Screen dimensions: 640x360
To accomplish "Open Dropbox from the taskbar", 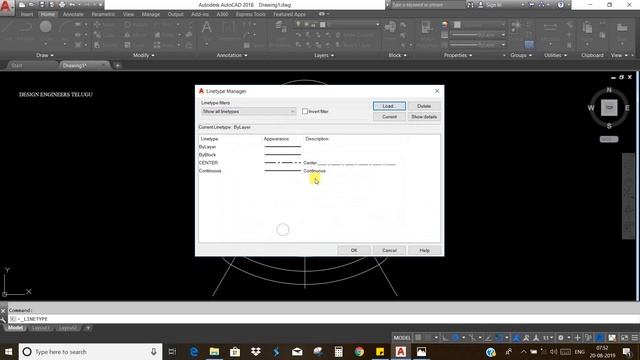I will click(256, 351).
